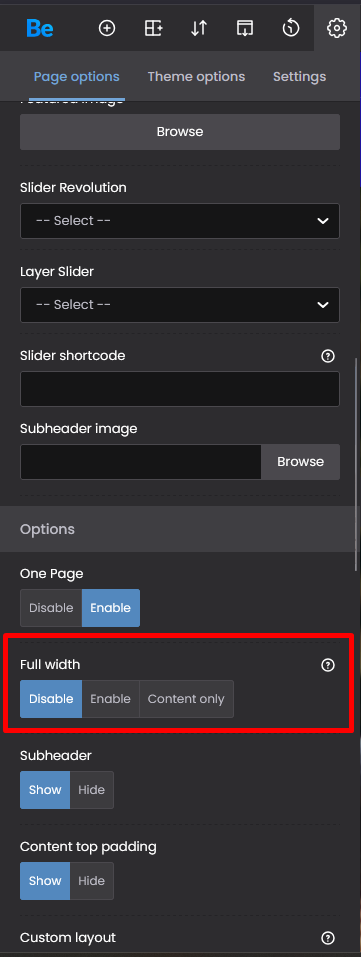Browse for a Subheader image
Screen dimensions: 361x957
pos(301,462)
